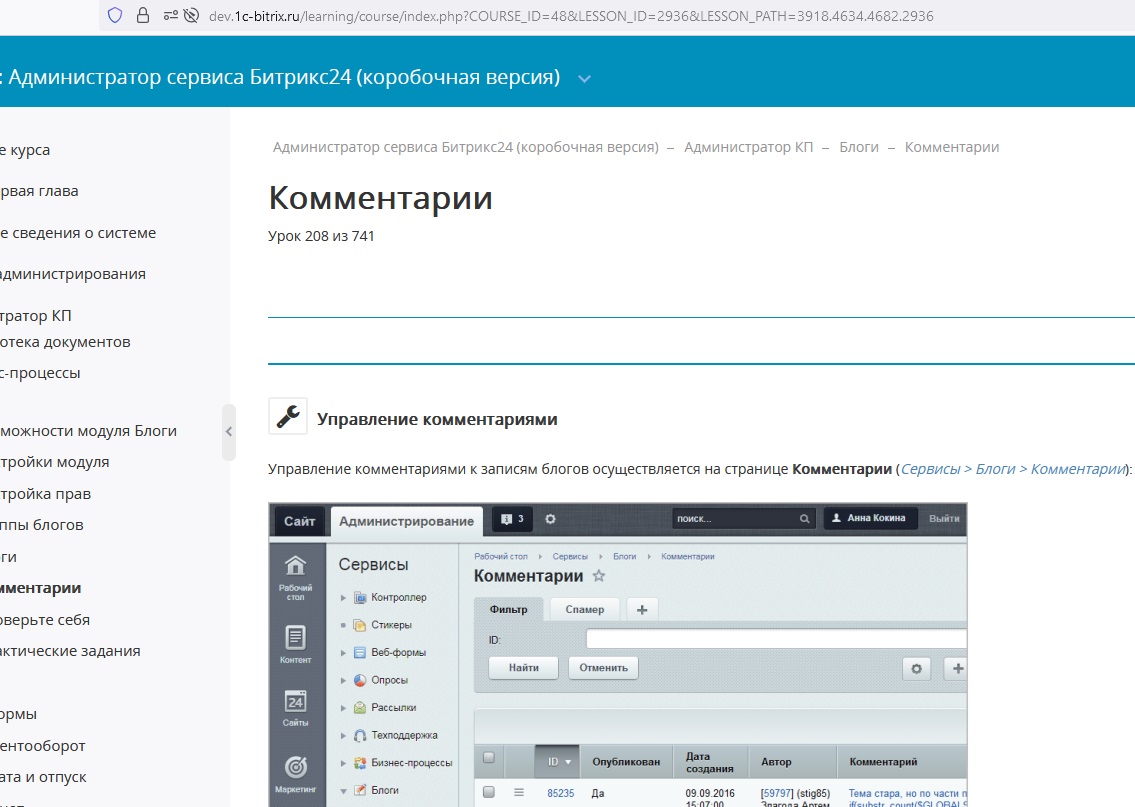Click the browser address bar URL
The image size is (1135, 807).
[571, 16]
